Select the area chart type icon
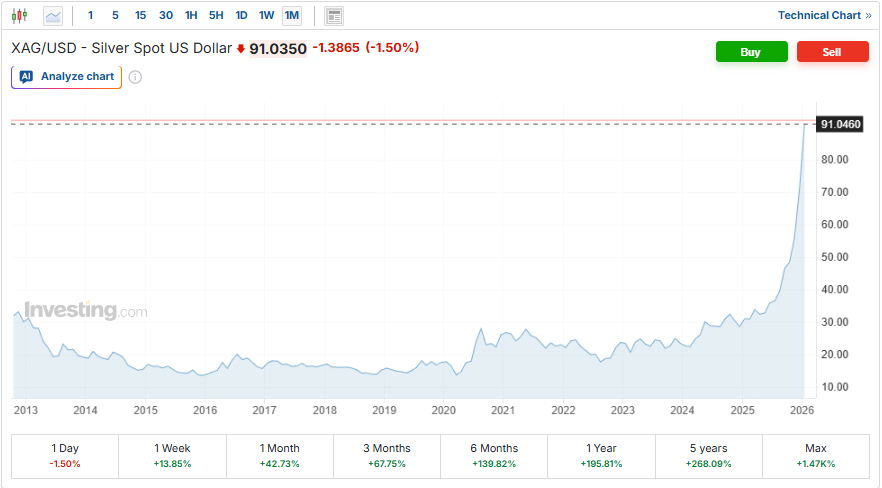The width and height of the screenshot is (882, 488). (53, 16)
